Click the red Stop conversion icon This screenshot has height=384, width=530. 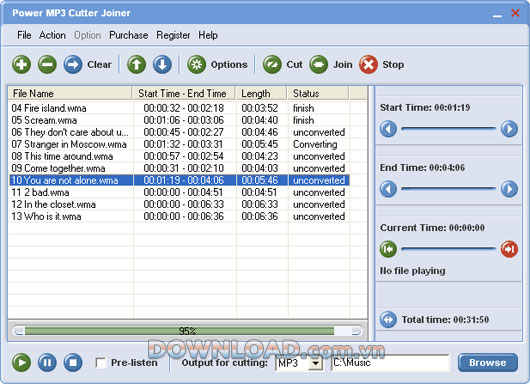tap(368, 64)
